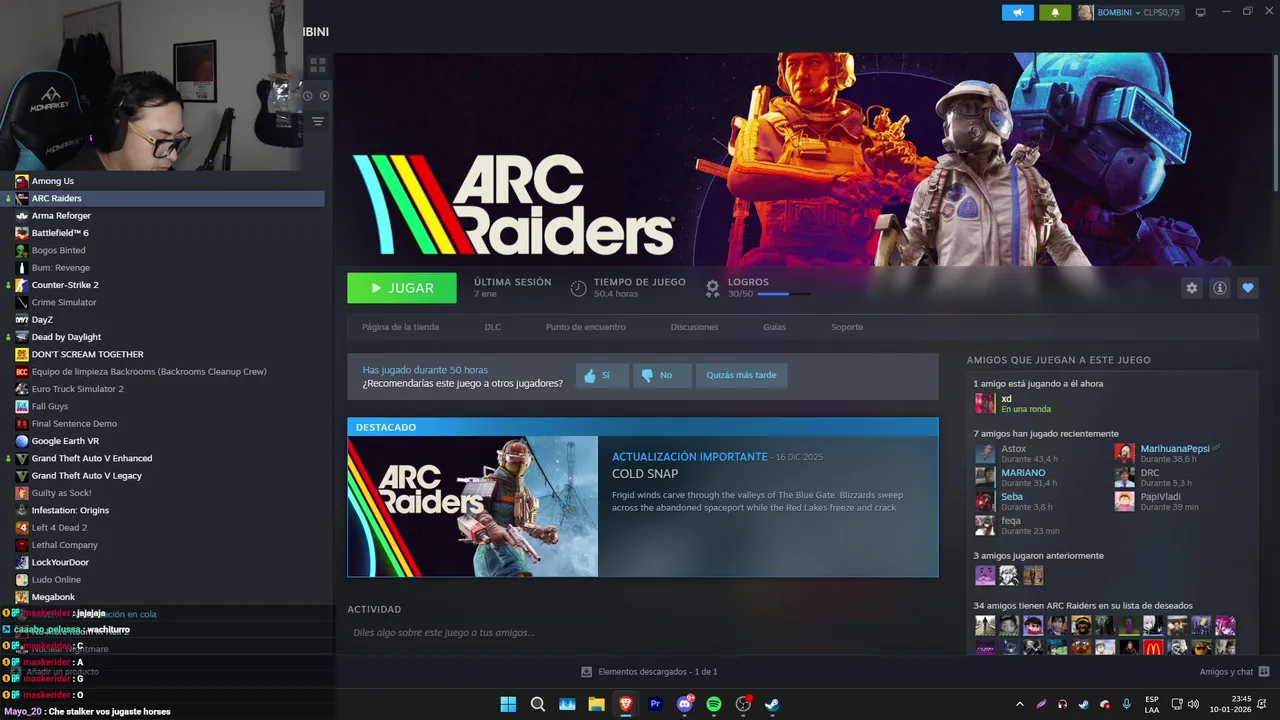Screen dimensions: 1280x720
Task: Show hidden system tray icons chevron
Action: click(1019, 704)
